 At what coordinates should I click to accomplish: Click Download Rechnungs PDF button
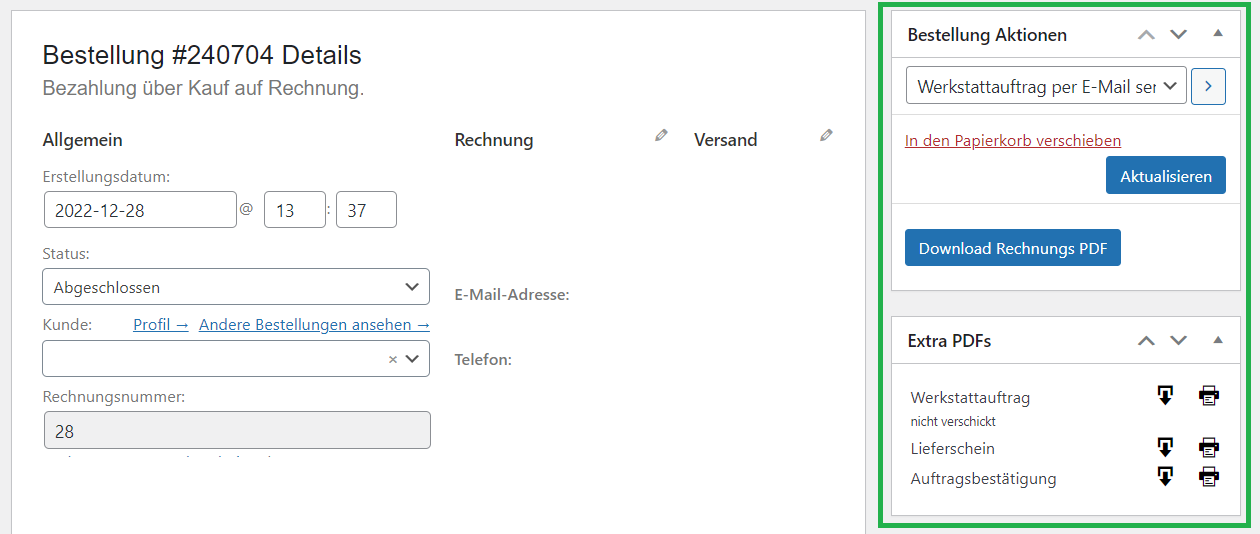point(1013,248)
